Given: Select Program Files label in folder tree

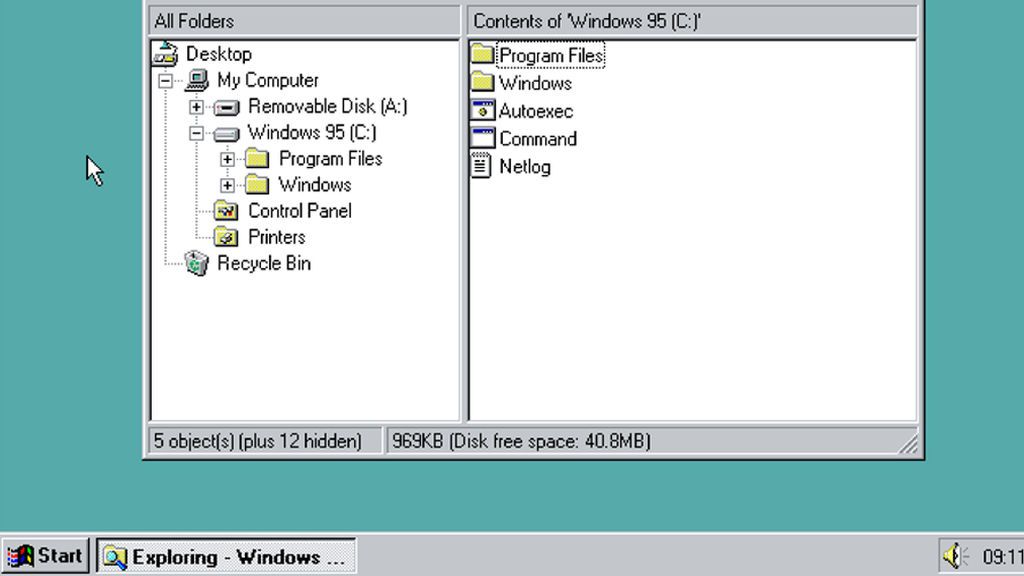Looking at the screenshot, I should point(330,159).
